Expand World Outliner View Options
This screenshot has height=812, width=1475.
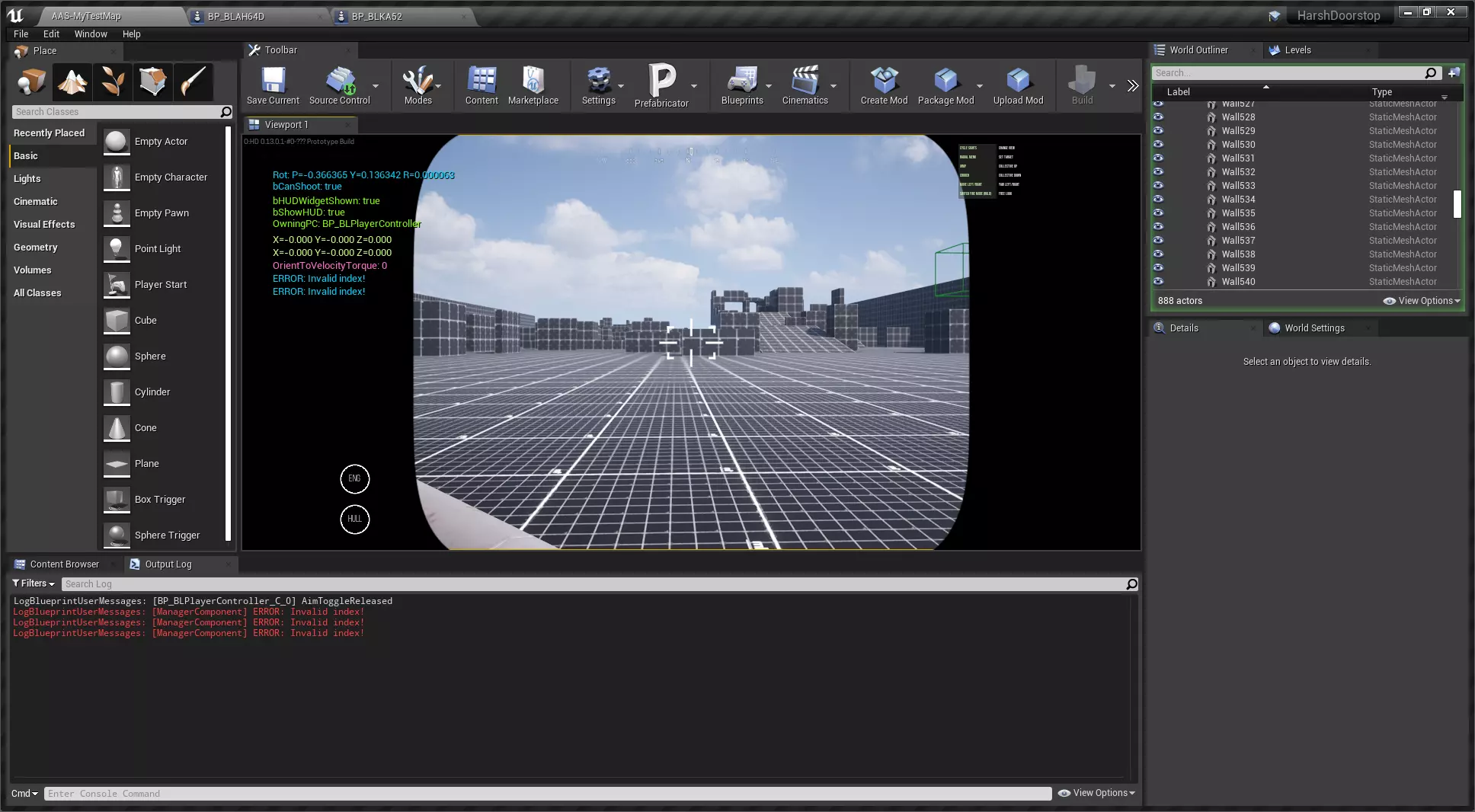coord(1422,301)
